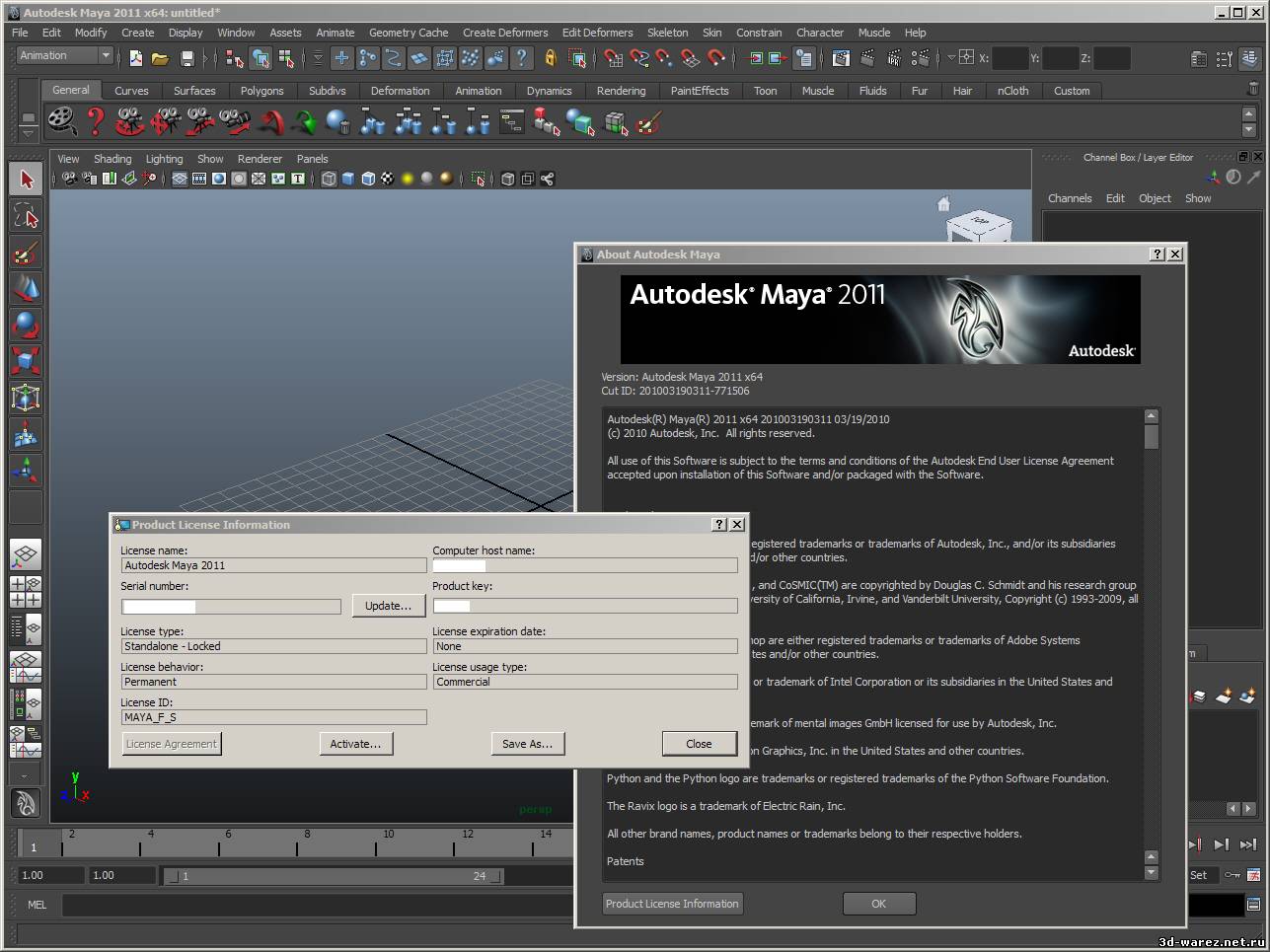Switch to the Dynamics shelf tab

pyautogui.click(x=549, y=91)
